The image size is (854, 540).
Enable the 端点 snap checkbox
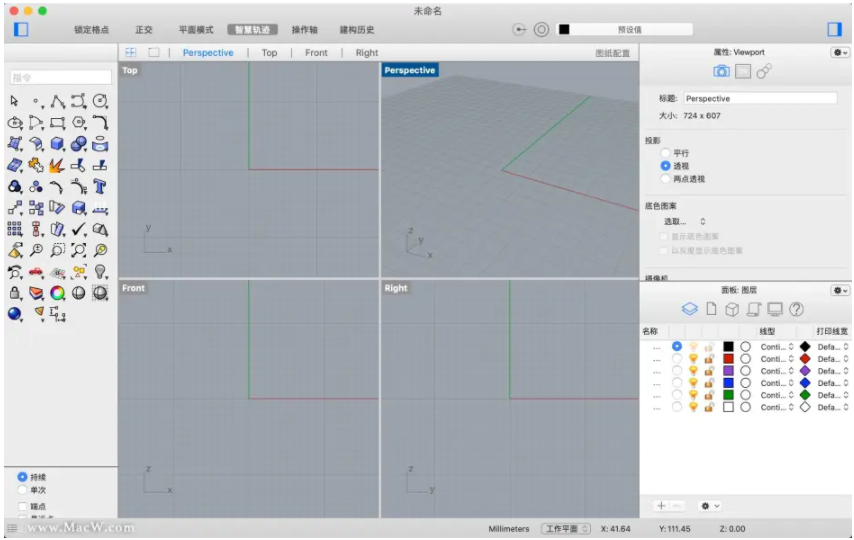(x=22, y=506)
